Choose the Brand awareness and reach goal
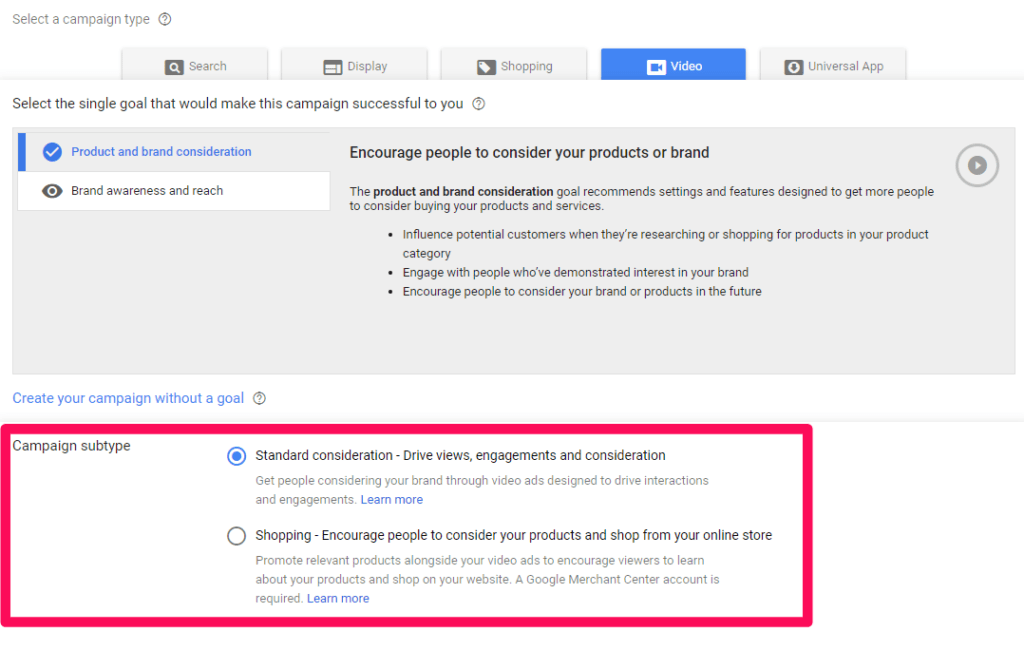The width and height of the screenshot is (1024, 651). [147, 191]
